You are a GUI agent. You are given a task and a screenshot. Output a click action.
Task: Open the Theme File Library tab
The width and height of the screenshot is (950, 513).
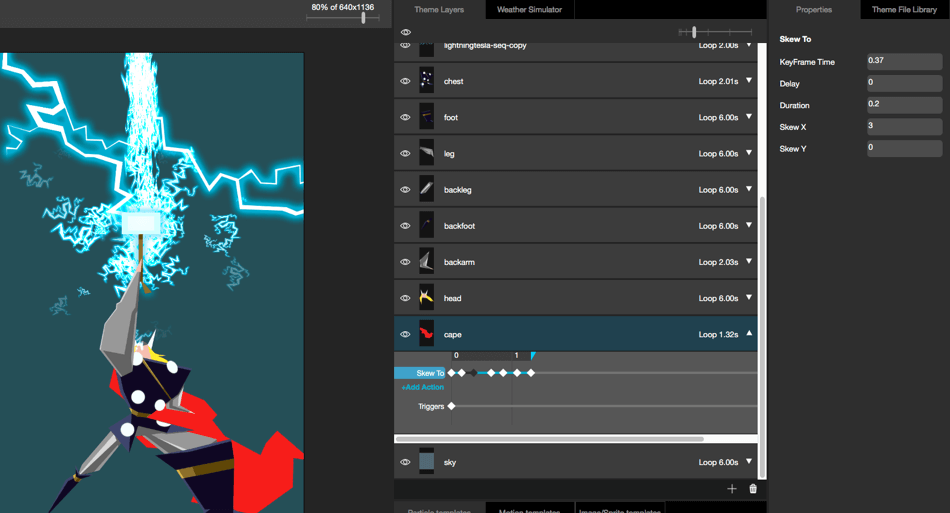point(904,10)
